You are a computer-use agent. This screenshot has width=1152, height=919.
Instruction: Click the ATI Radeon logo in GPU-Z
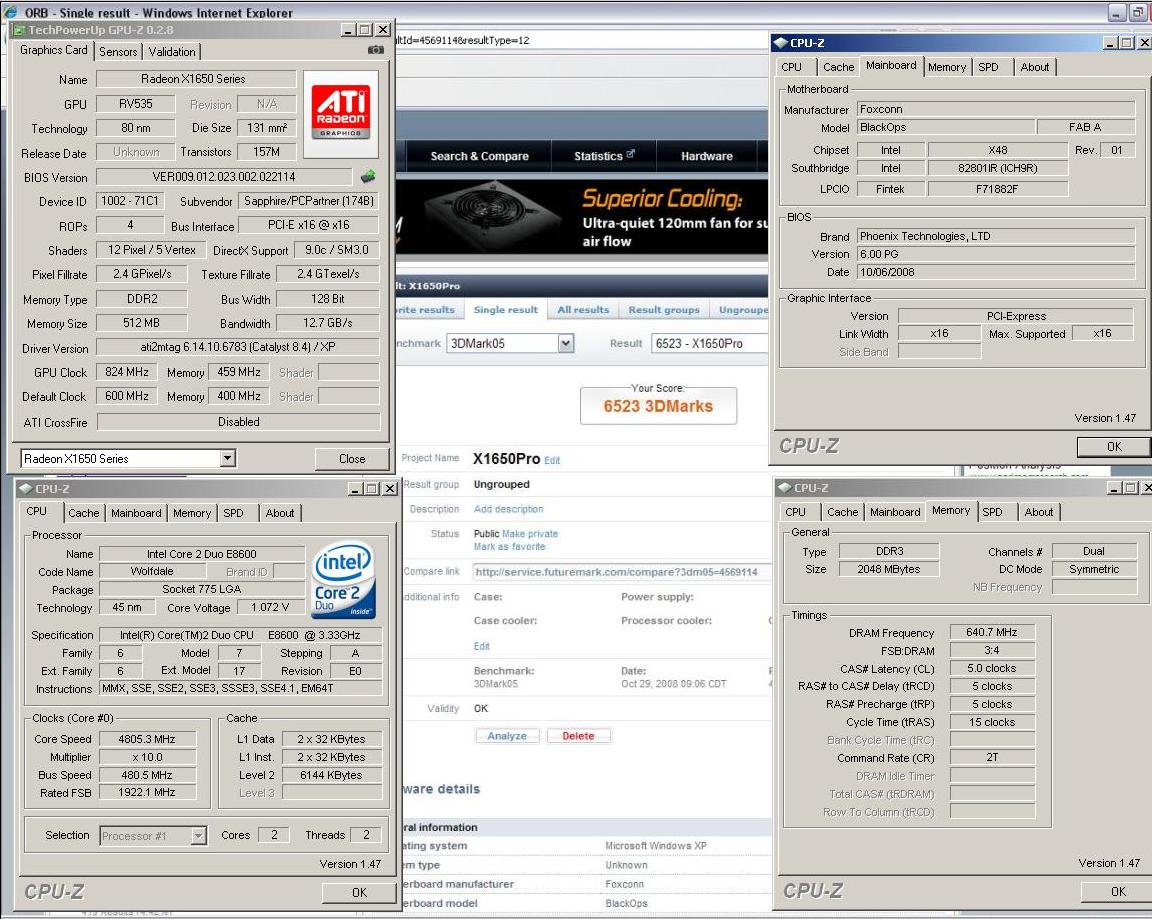[x=340, y=113]
